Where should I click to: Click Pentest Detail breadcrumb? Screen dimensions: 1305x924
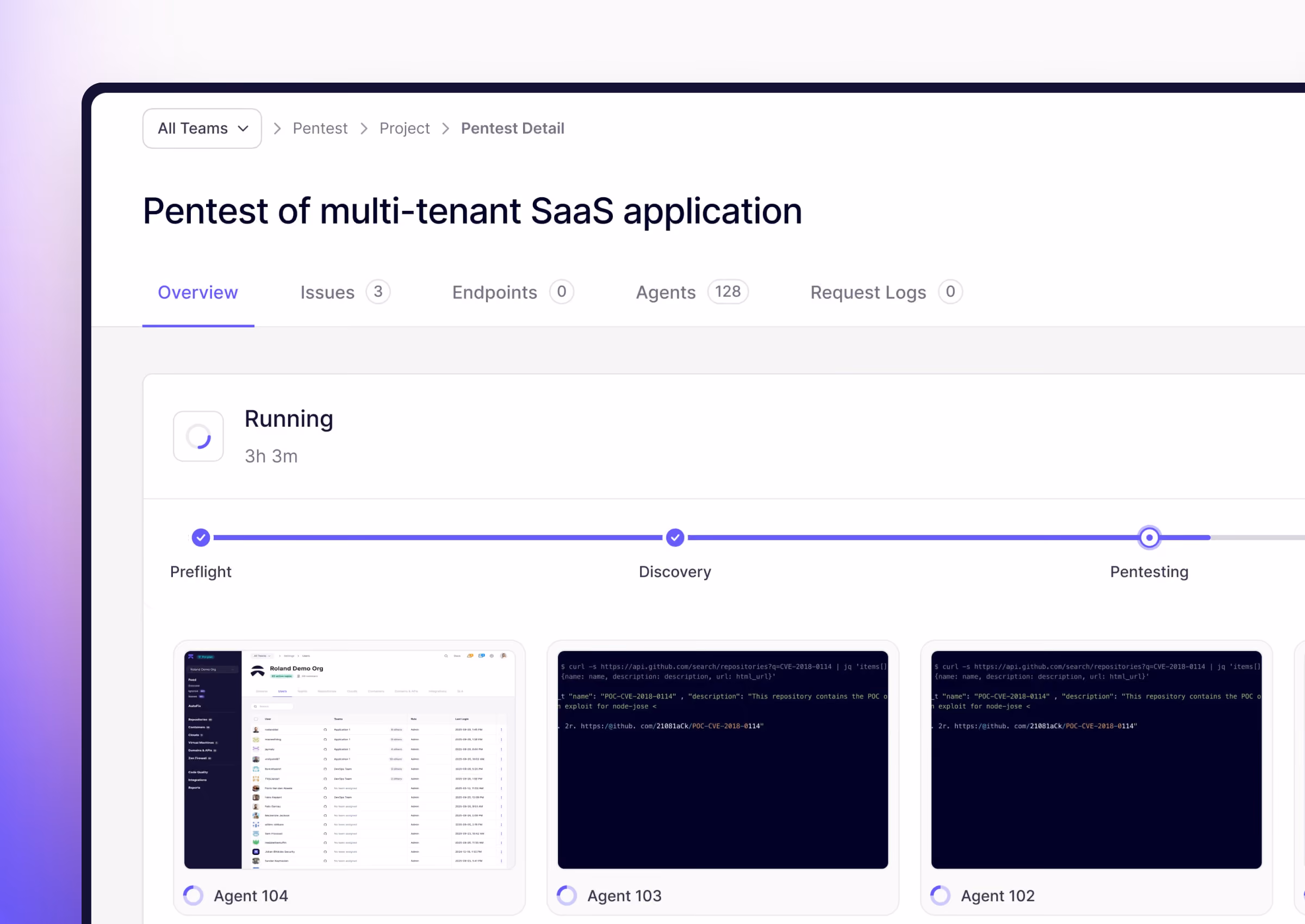pyautogui.click(x=513, y=129)
